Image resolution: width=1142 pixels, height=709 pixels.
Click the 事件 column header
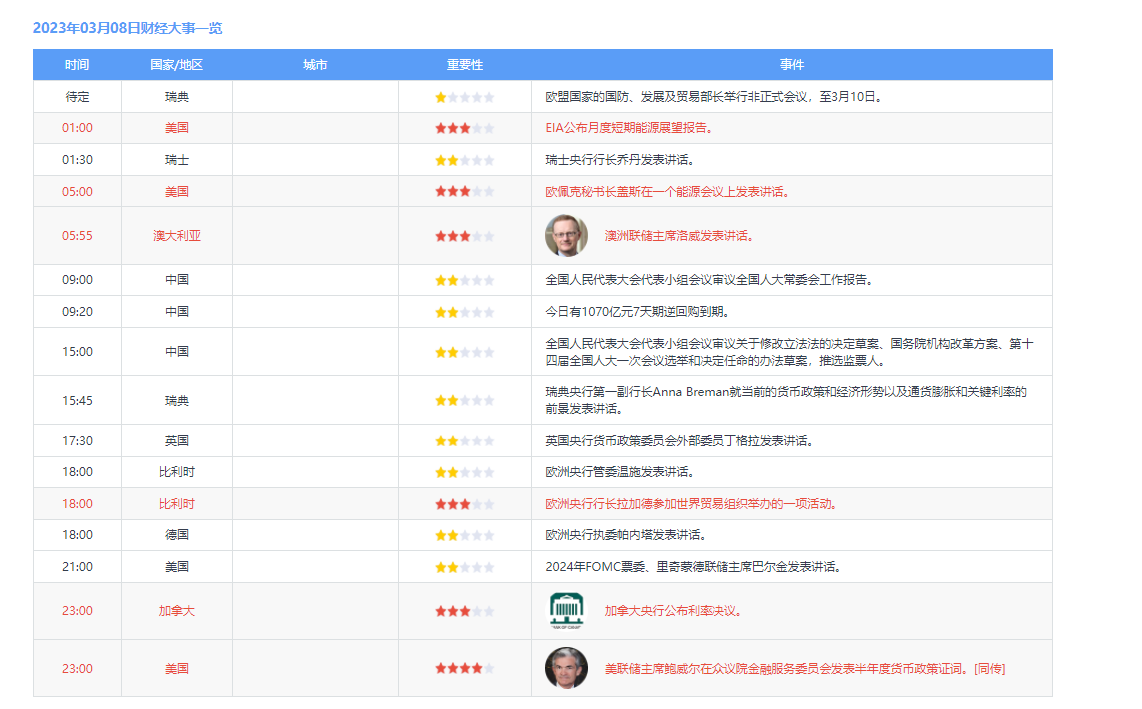coord(792,65)
